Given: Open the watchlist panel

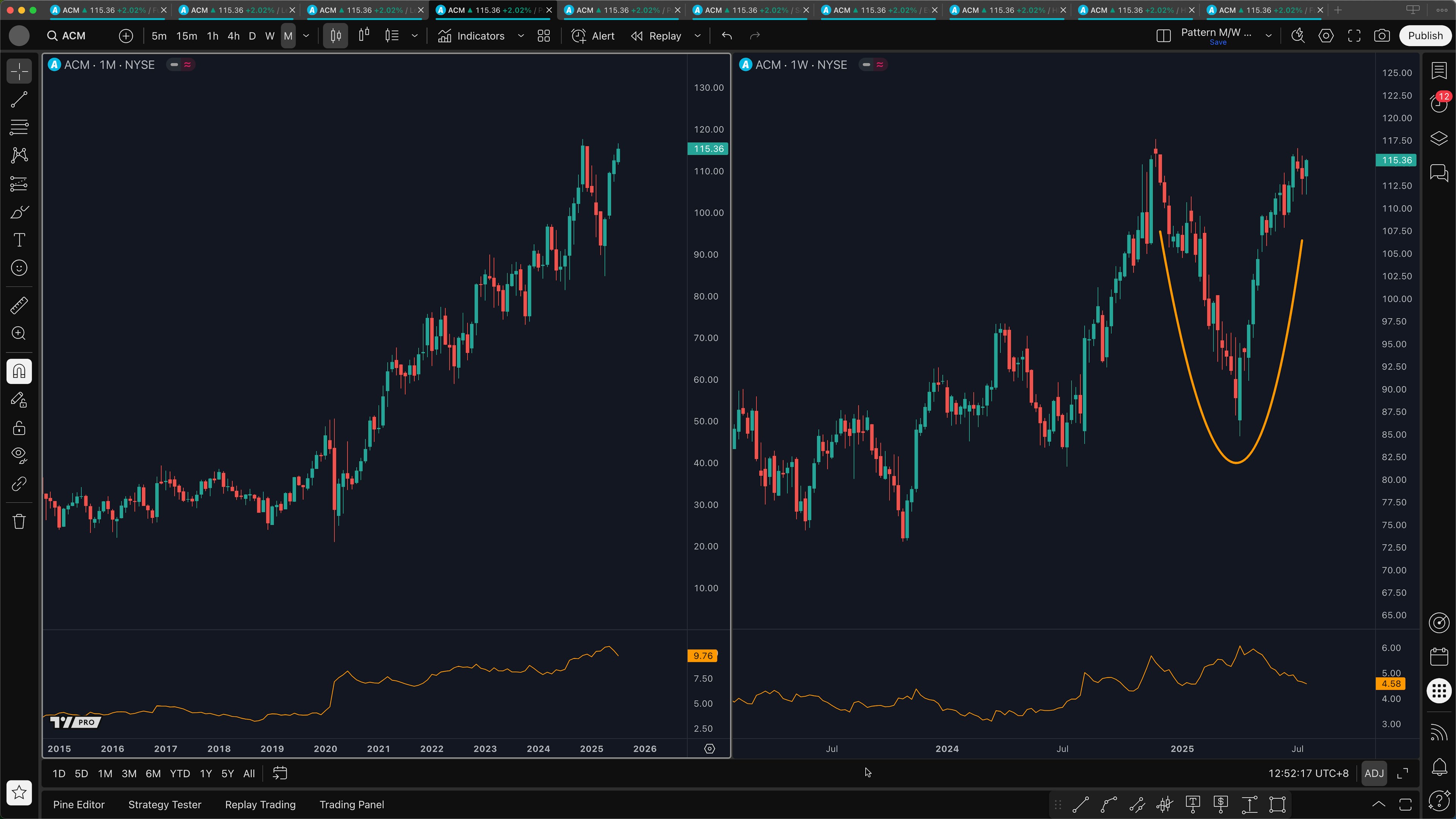Looking at the screenshot, I should (x=1439, y=71).
